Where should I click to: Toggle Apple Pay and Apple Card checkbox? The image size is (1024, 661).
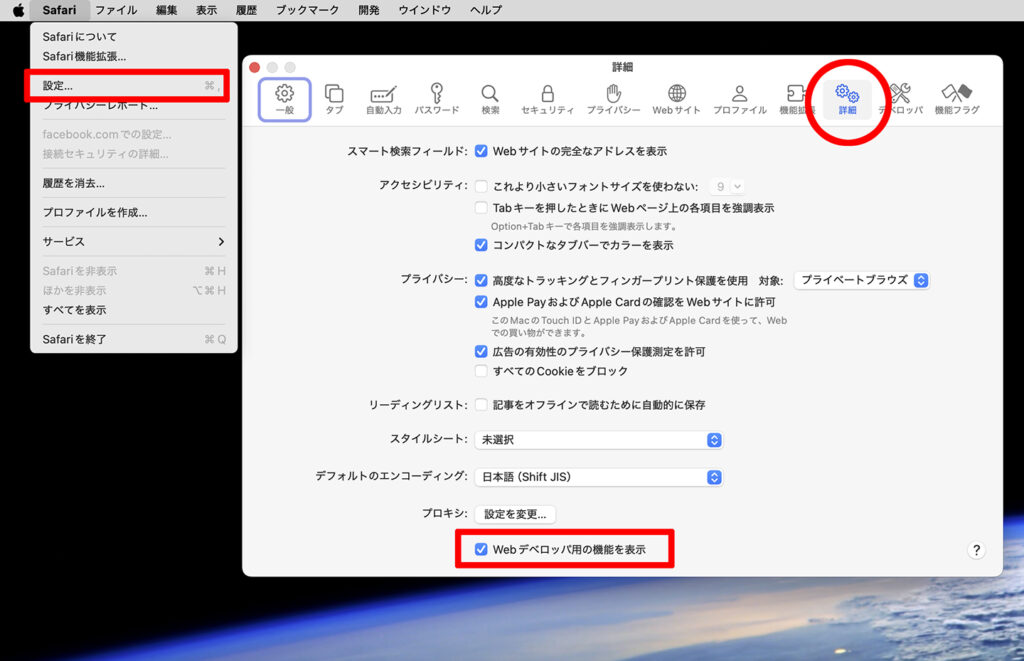coord(481,302)
